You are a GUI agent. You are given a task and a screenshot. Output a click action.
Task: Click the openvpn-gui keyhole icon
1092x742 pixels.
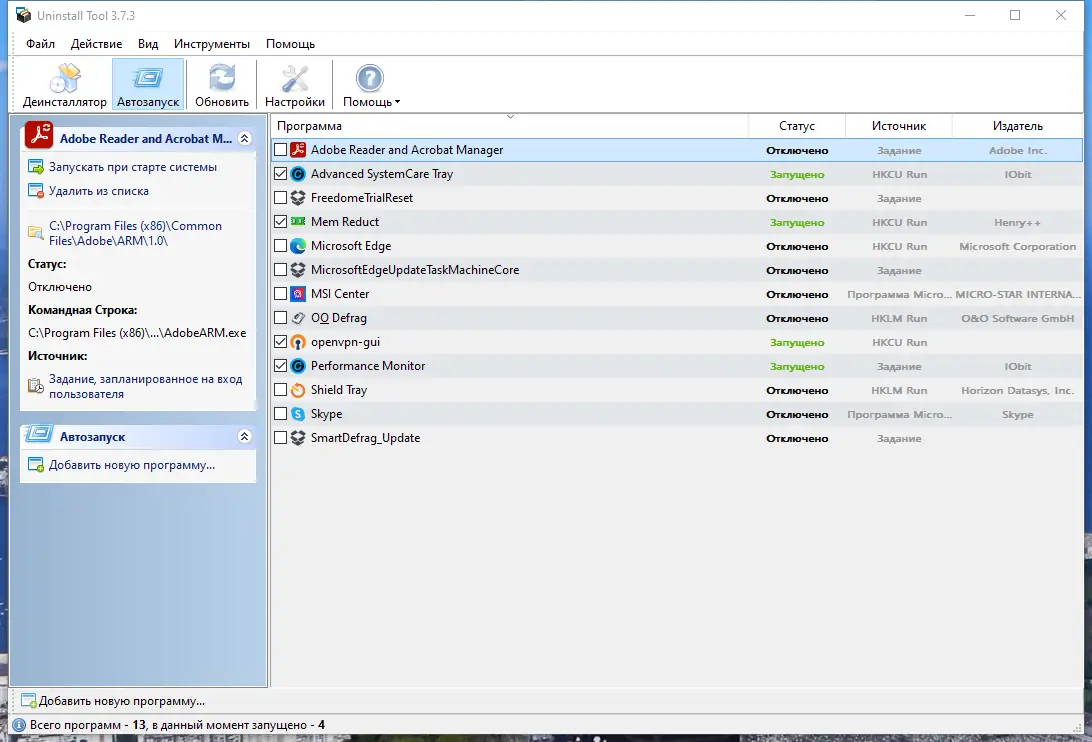[x=298, y=342]
